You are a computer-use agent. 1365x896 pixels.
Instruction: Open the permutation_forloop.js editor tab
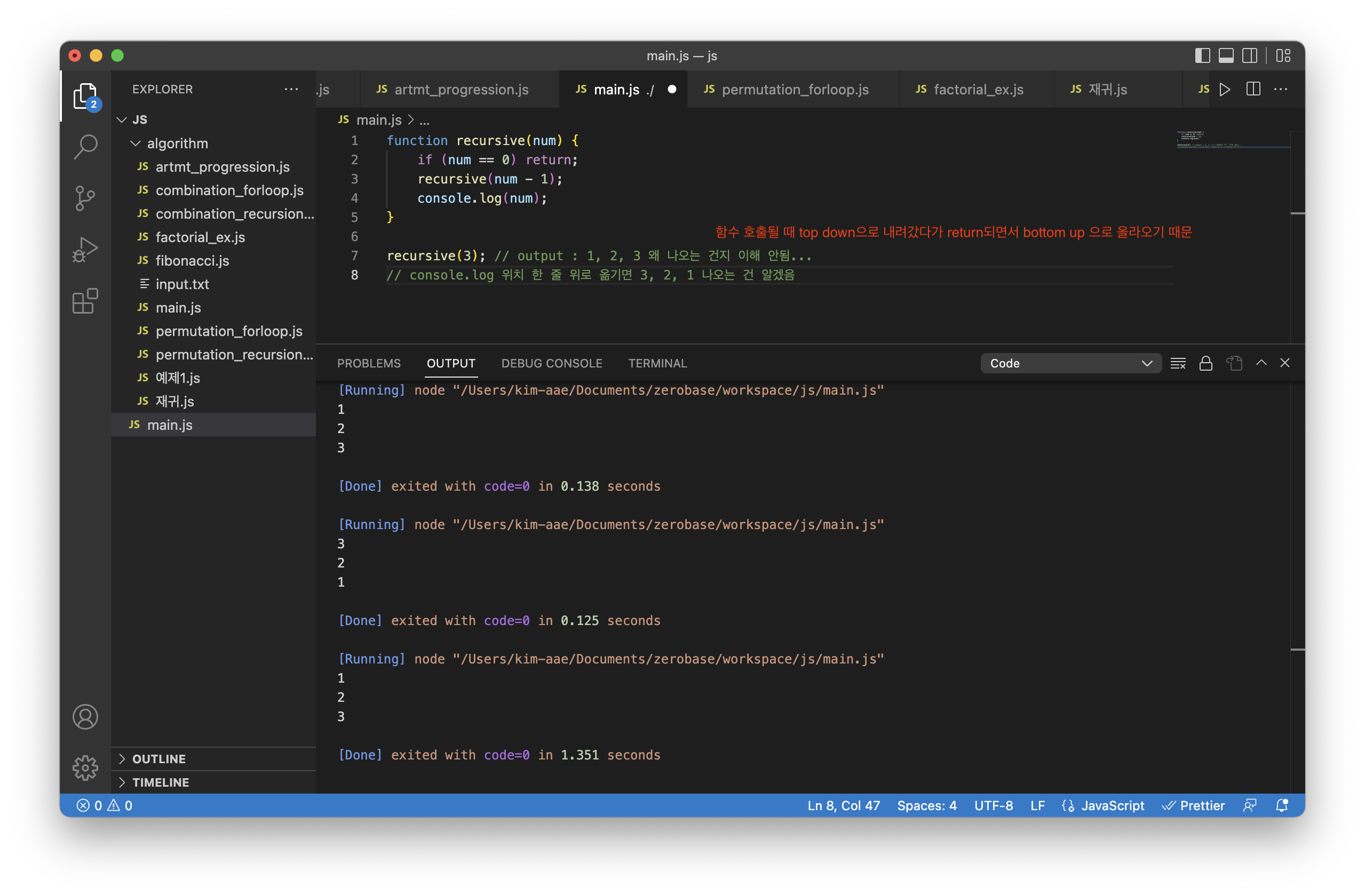pos(795,90)
